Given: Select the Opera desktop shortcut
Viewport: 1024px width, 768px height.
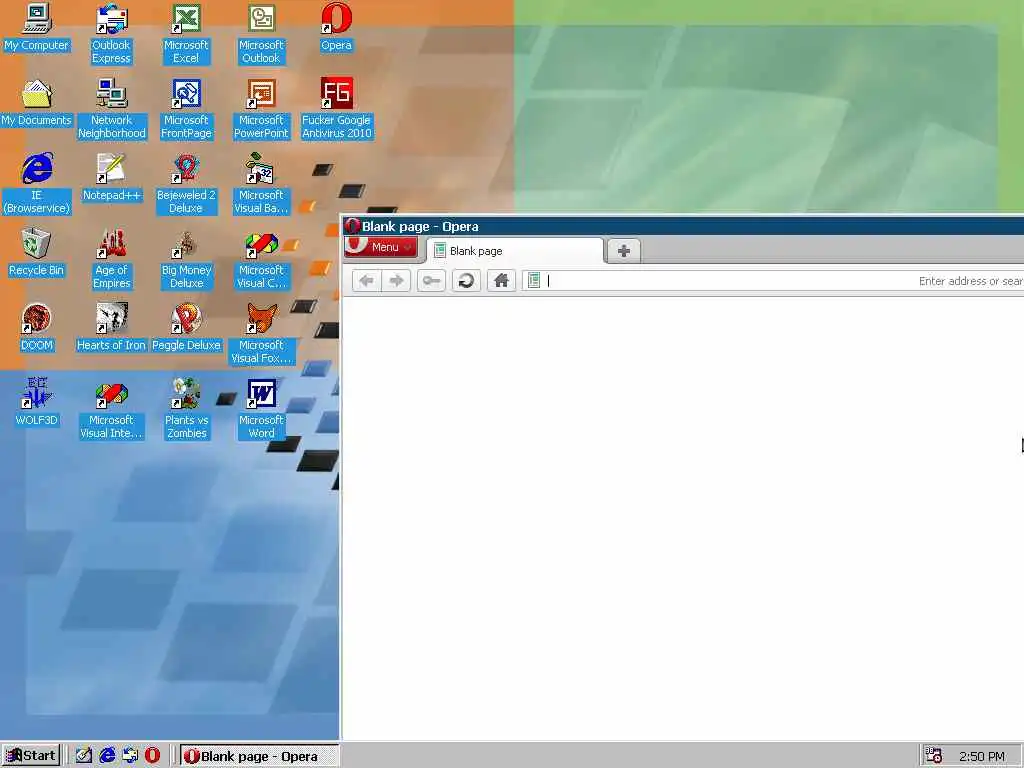Looking at the screenshot, I should pos(336,27).
